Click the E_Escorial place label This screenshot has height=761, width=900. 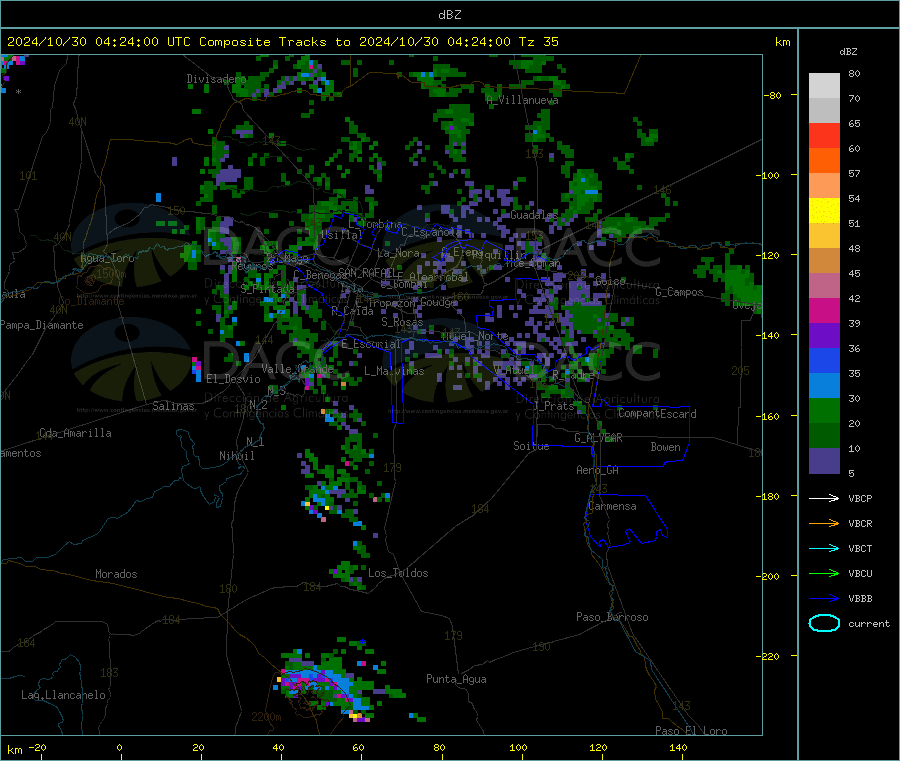tap(371, 344)
